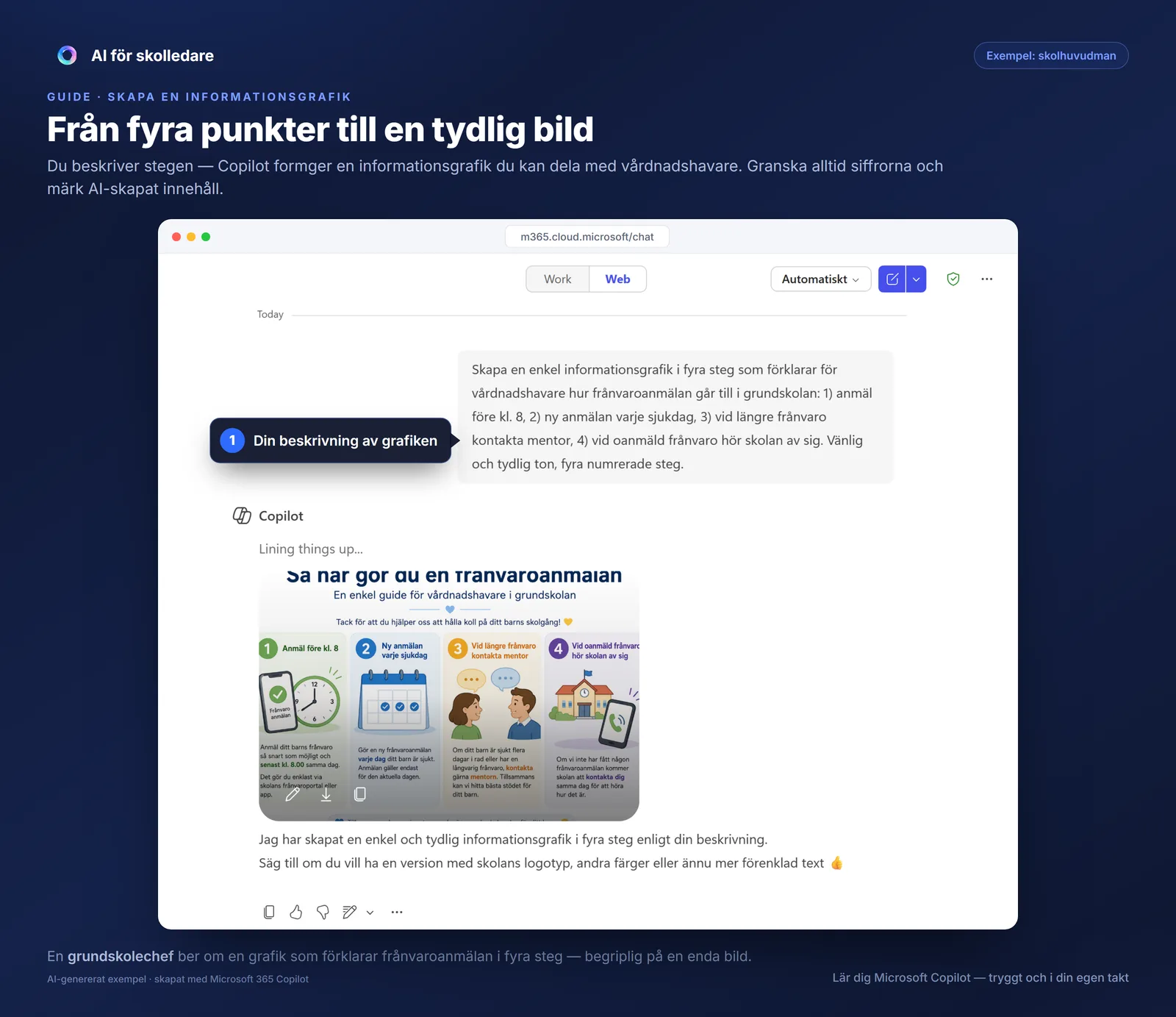Click the Today date label

coord(270,314)
